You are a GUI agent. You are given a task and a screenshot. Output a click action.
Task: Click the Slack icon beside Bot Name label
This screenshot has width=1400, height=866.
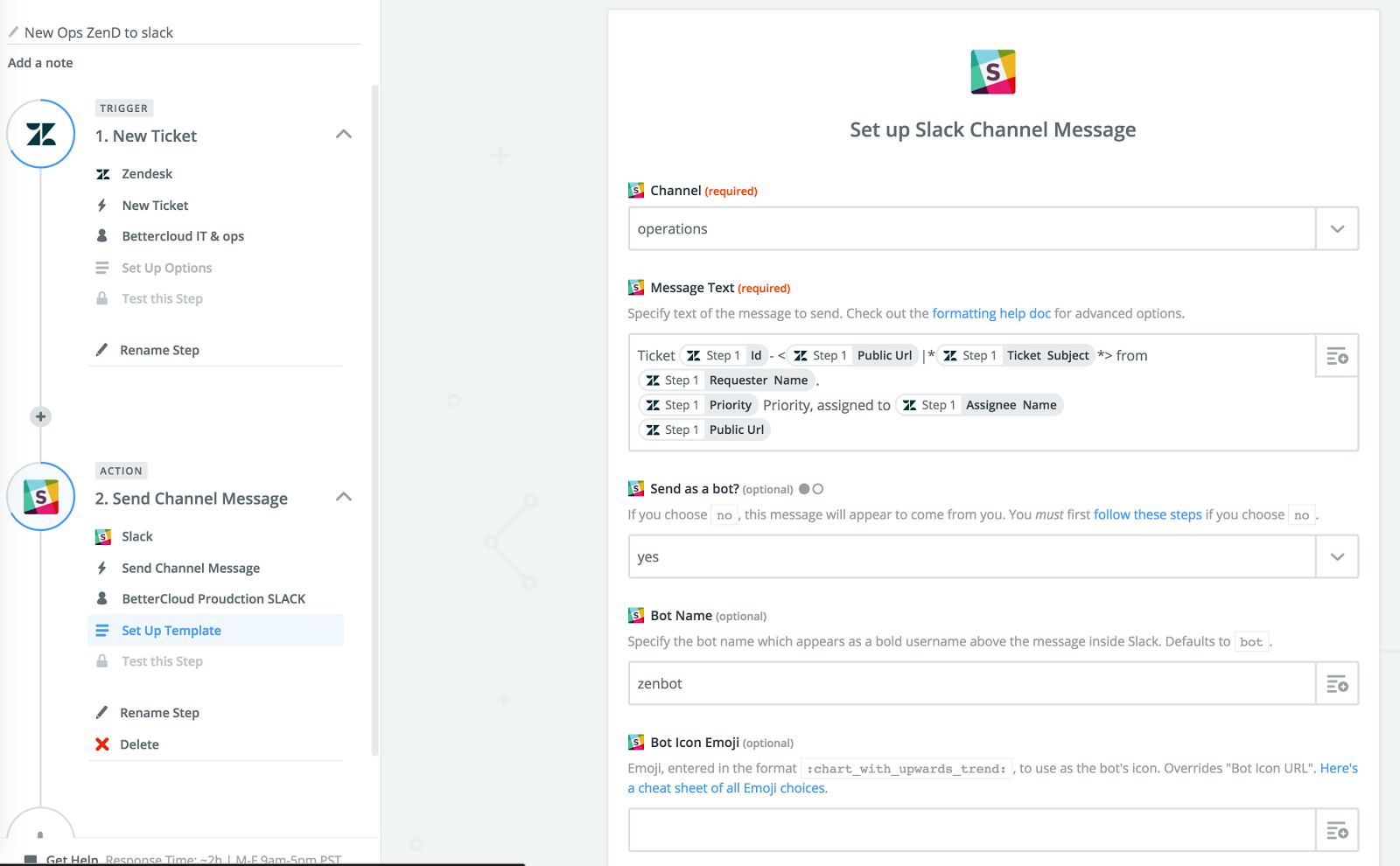636,616
